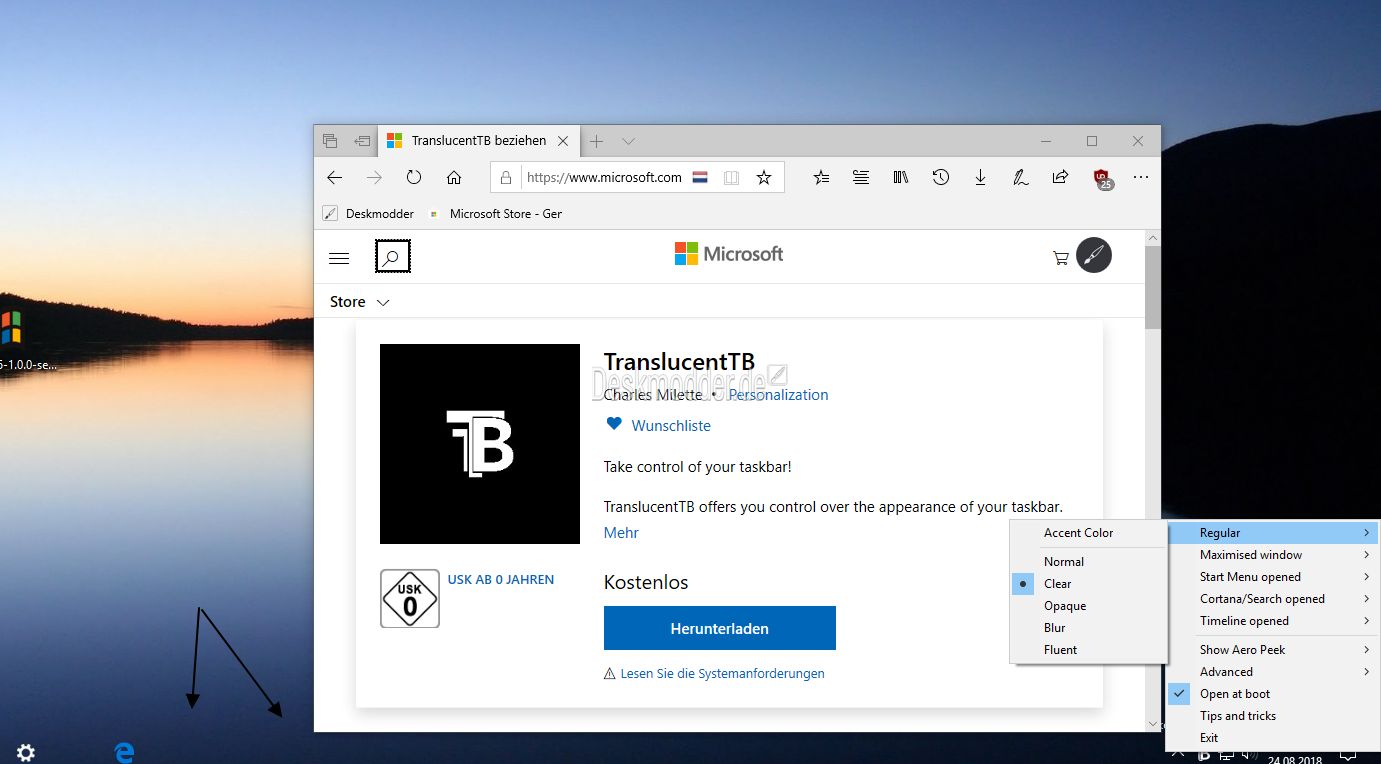
Task: Open the shopping cart
Action: click(1061, 258)
